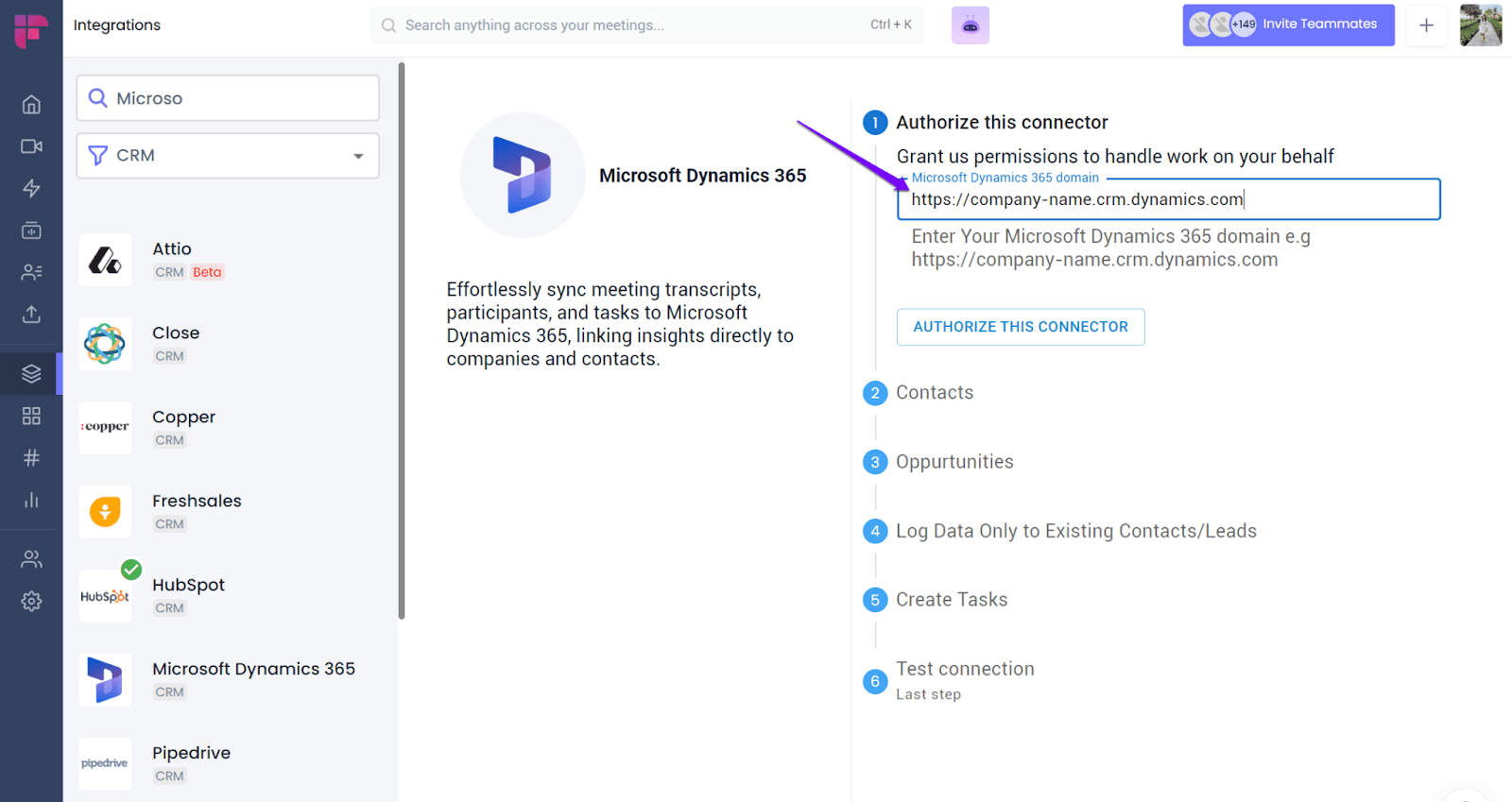Click the global meeting search bar
Image resolution: width=1512 pixels, height=802 pixels.
[647, 26]
